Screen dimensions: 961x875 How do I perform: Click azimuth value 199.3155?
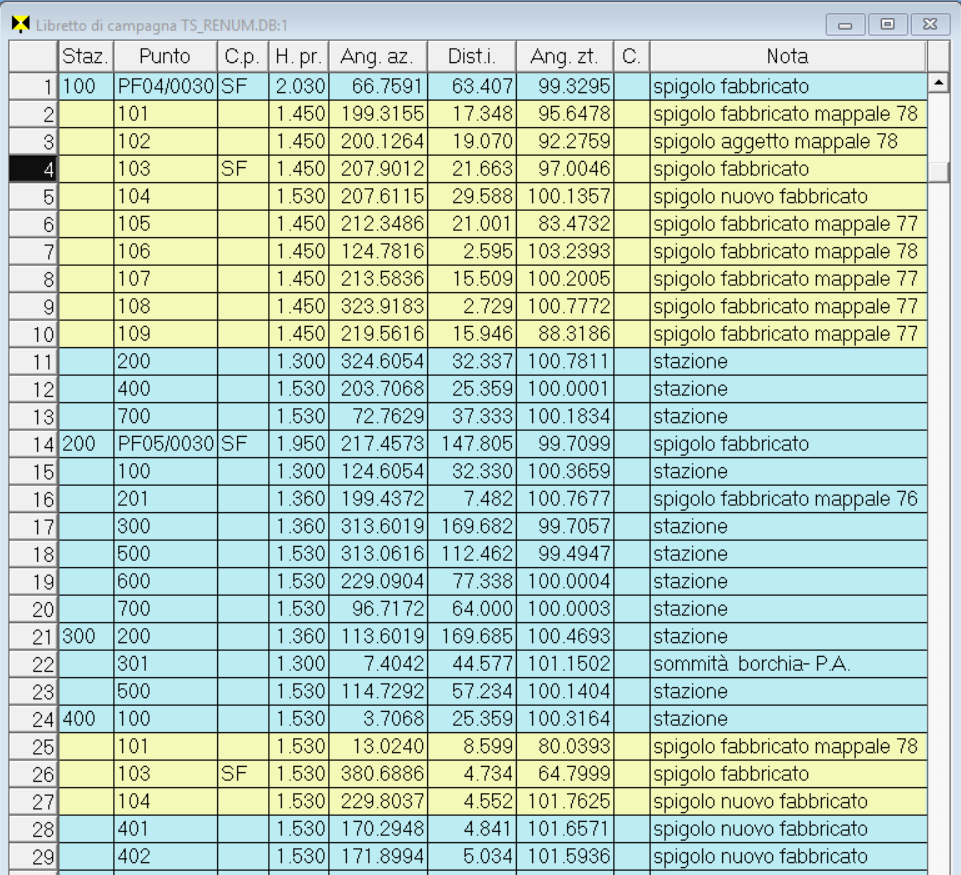[x=378, y=114]
